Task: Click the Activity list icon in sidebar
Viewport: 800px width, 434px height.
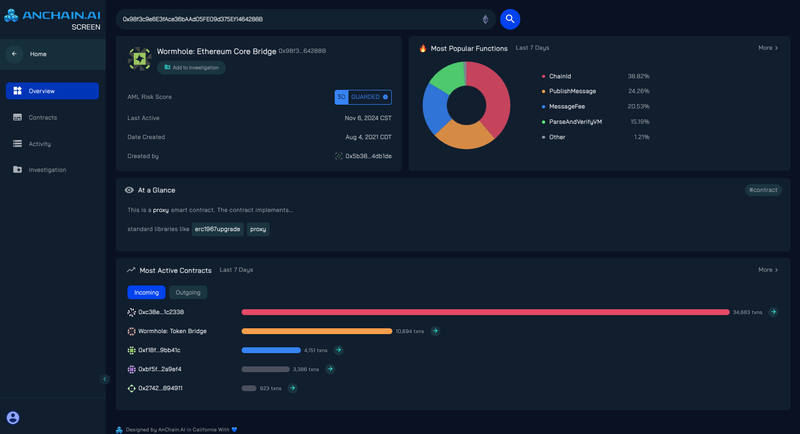Action: point(17,144)
